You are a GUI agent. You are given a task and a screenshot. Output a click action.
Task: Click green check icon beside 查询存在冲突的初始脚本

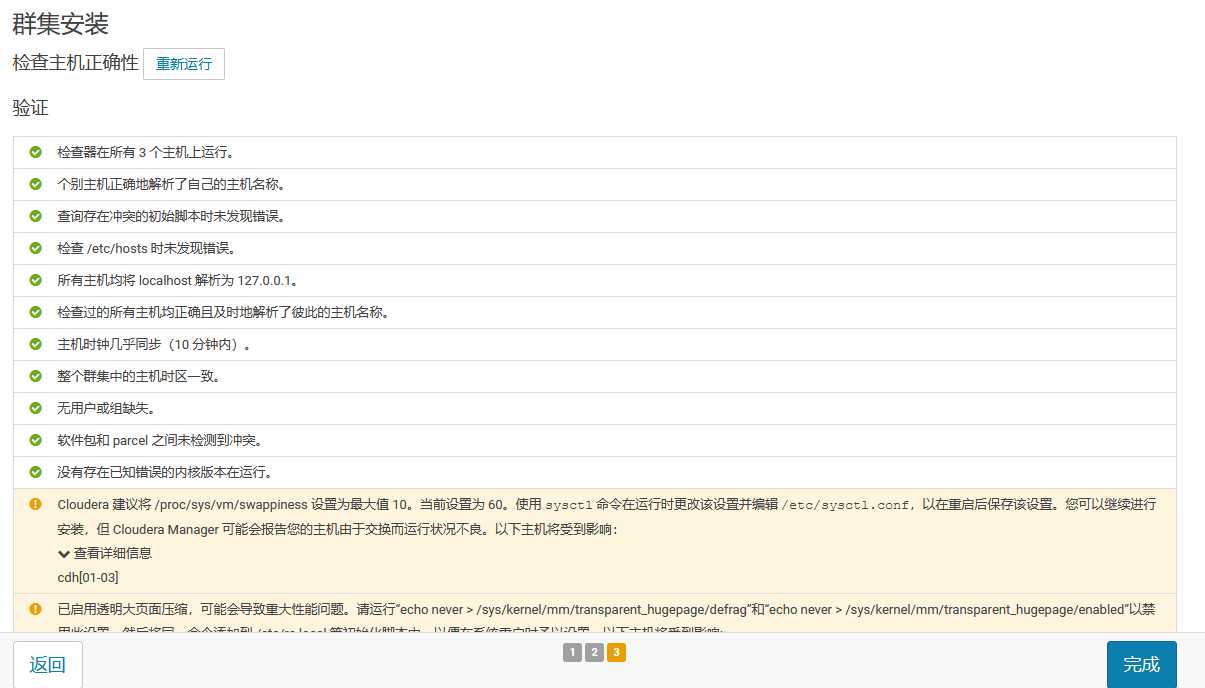[36, 216]
